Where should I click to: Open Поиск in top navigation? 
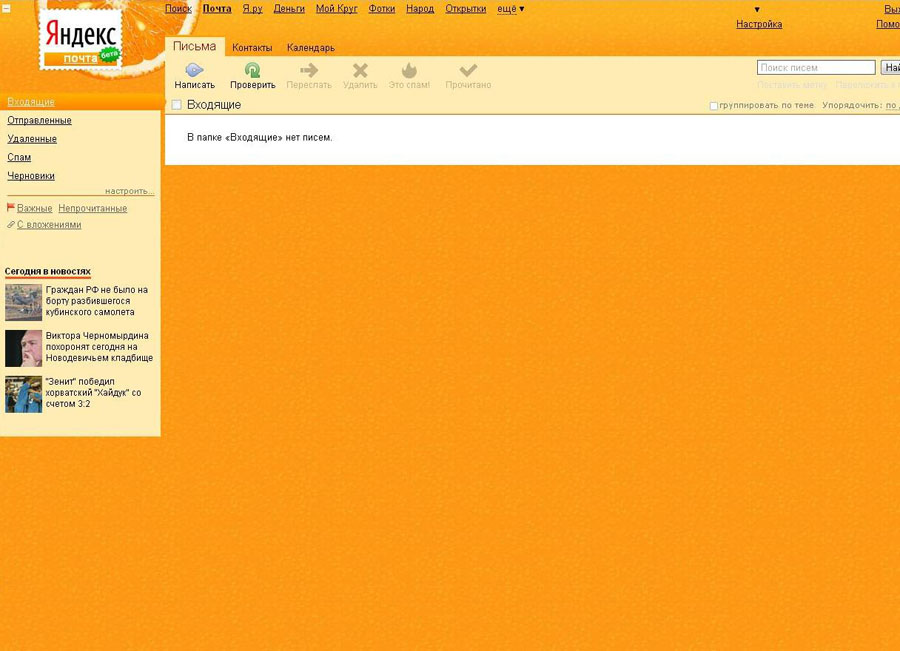179,9
